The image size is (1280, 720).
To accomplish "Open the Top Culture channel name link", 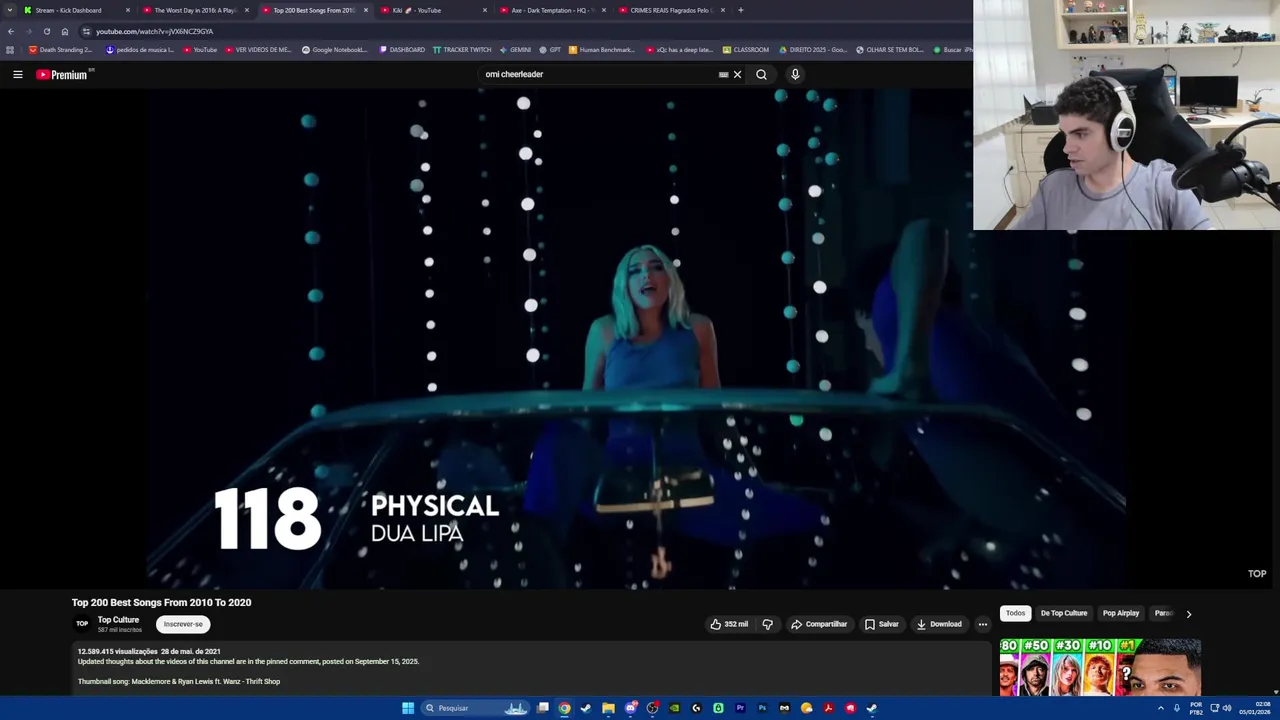I will click(118, 620).
